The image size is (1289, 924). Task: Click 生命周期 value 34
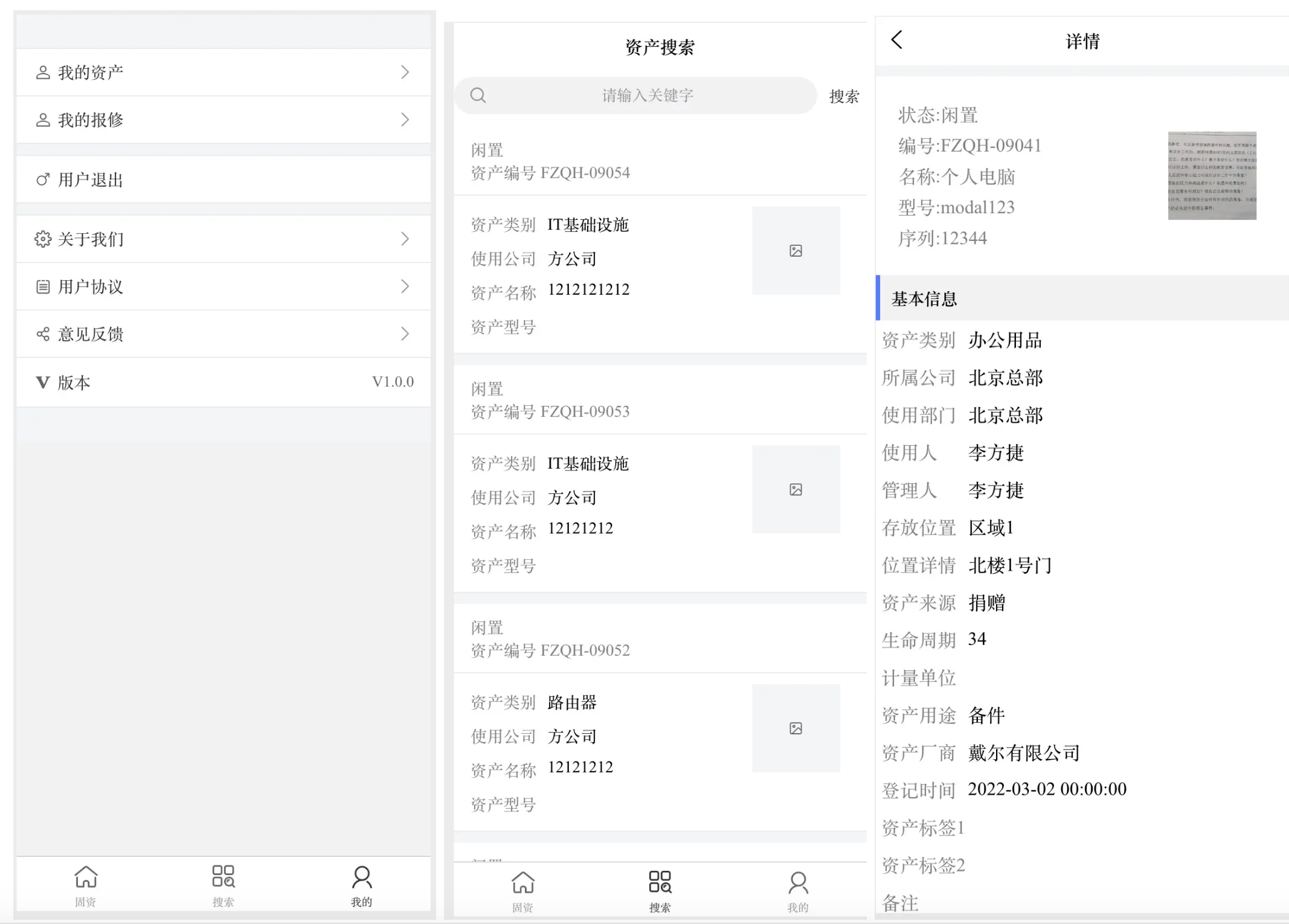click(x=977, y=640)
